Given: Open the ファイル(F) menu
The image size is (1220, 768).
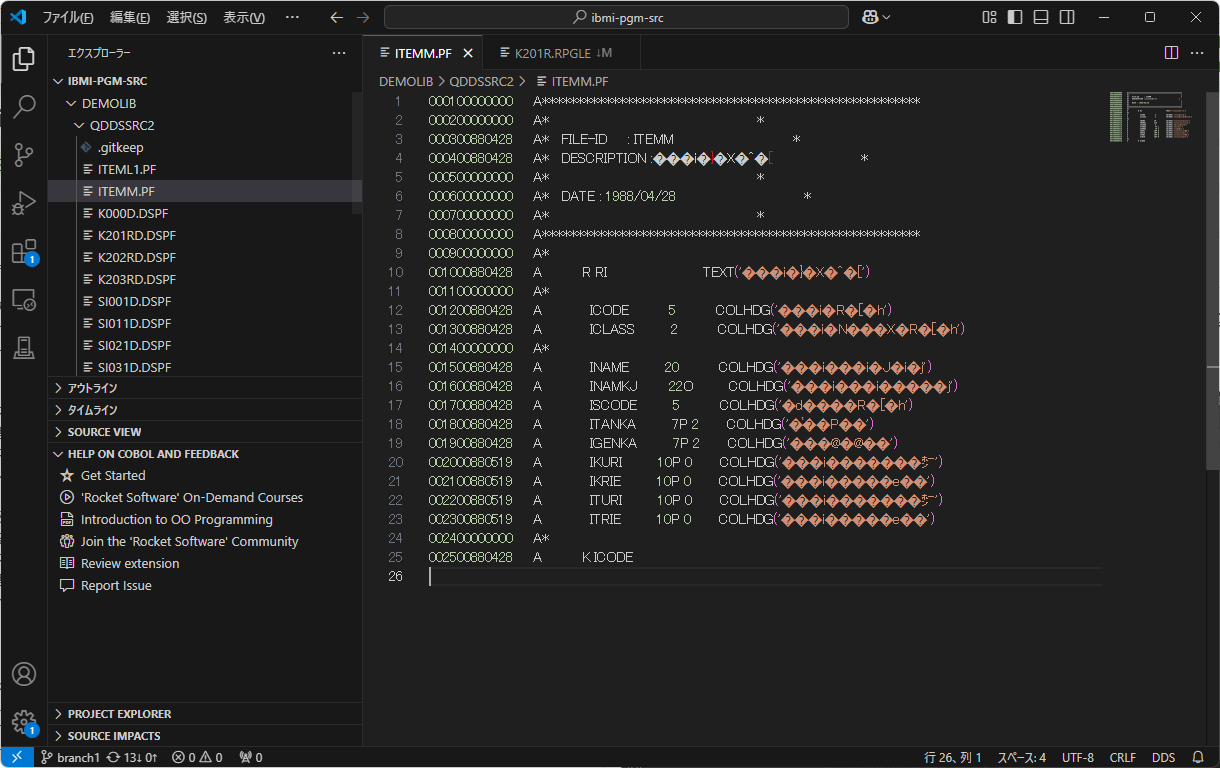Looking at the screenshot, I should [x=68, y=17].
